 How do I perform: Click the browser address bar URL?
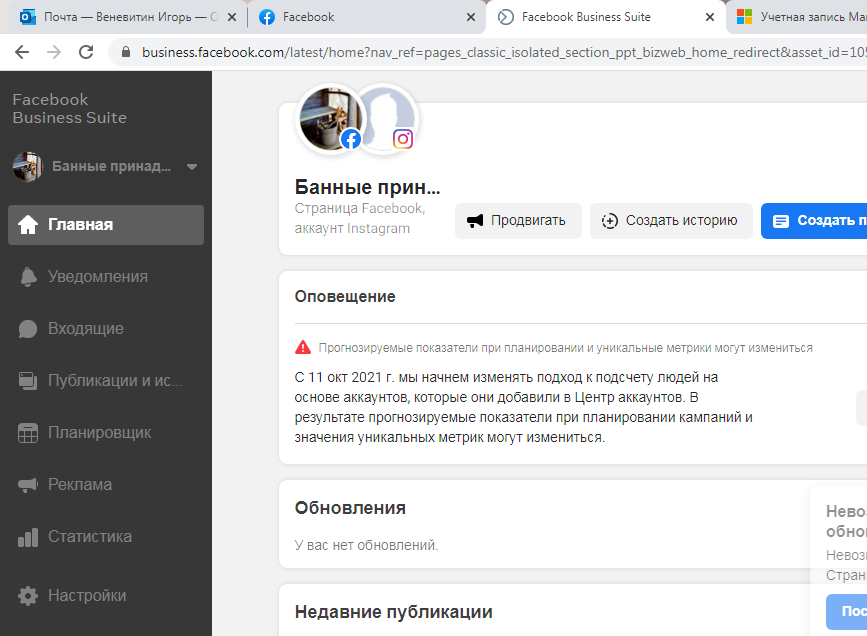(503, 52)
